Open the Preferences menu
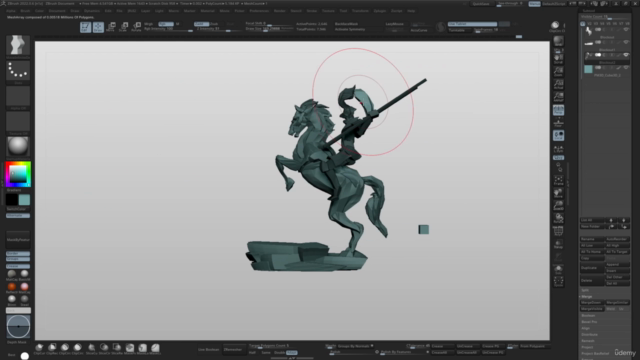 (x=259, y=11)
